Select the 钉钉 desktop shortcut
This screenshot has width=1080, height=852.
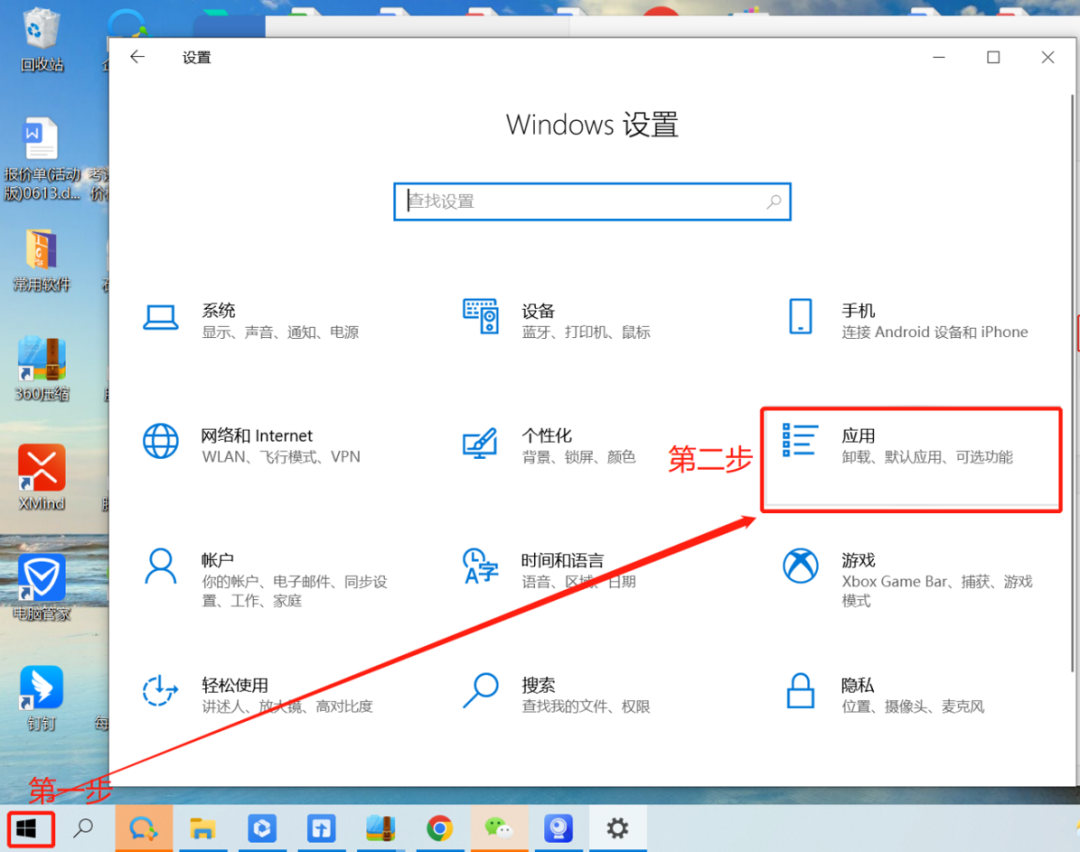pyautogui.click(x=41, y=698)
